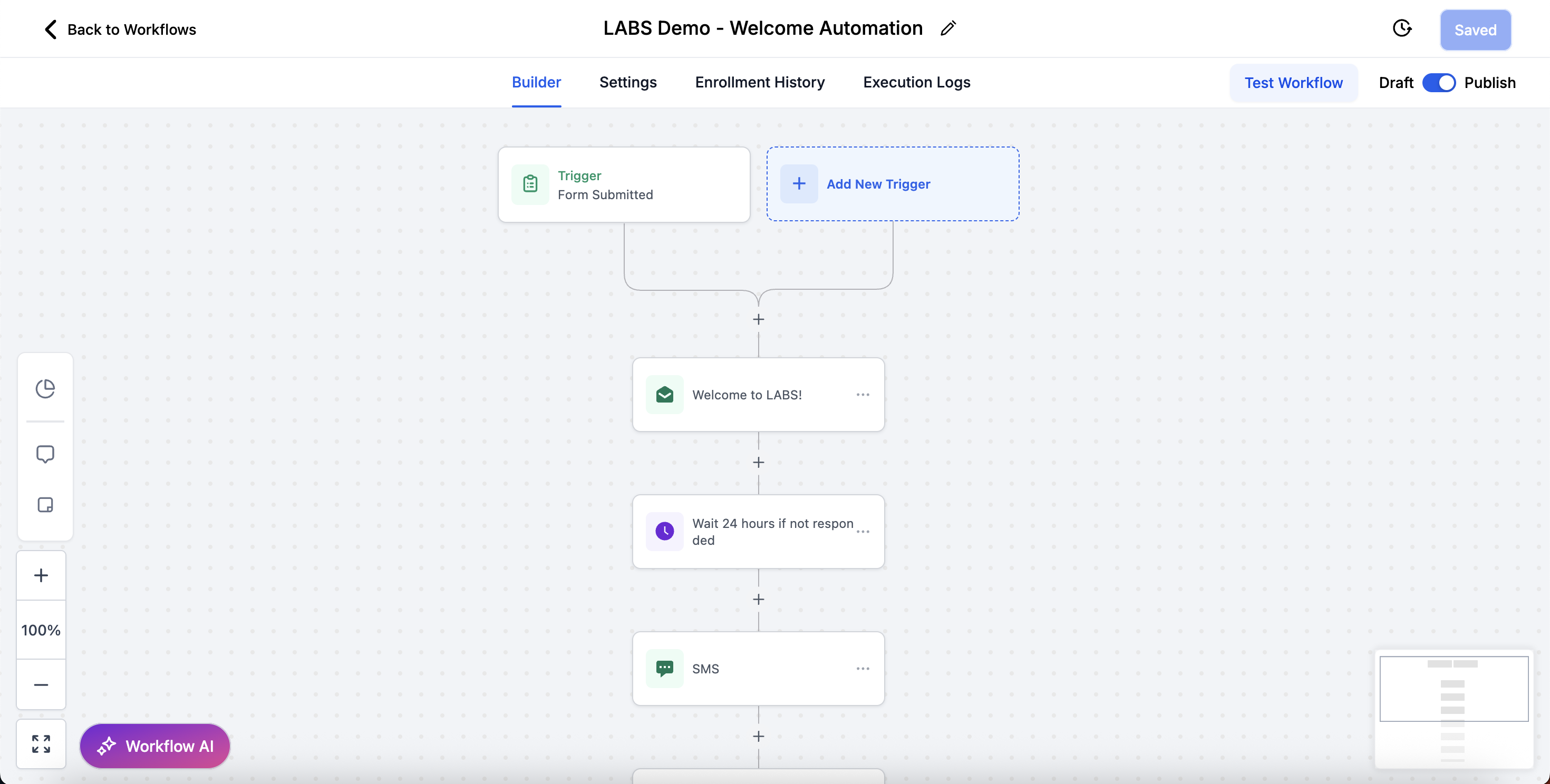The width and height of the screenshot is (1550, 784).
Task: Switch to the Enrollment History tab
Action: point(759,82)
